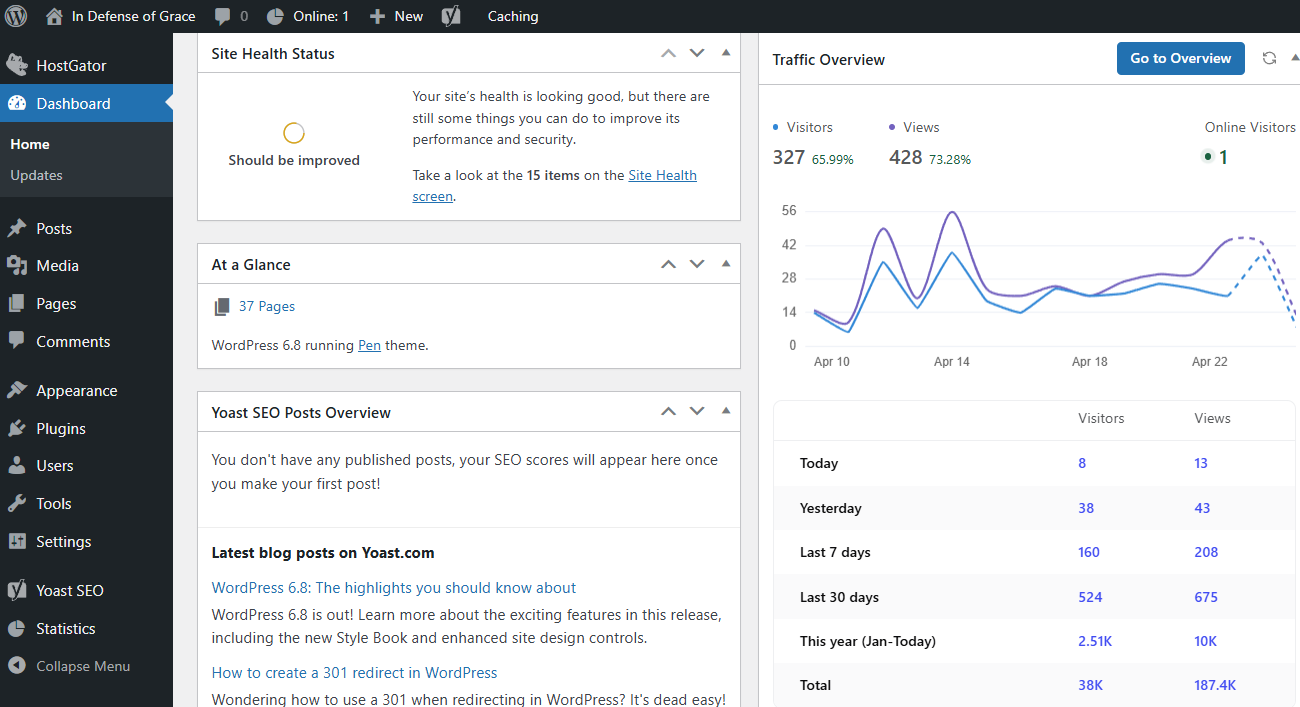Screen dimensions: 1300x707
Task: Open Updates submenu item
Action: pos(36,175)
